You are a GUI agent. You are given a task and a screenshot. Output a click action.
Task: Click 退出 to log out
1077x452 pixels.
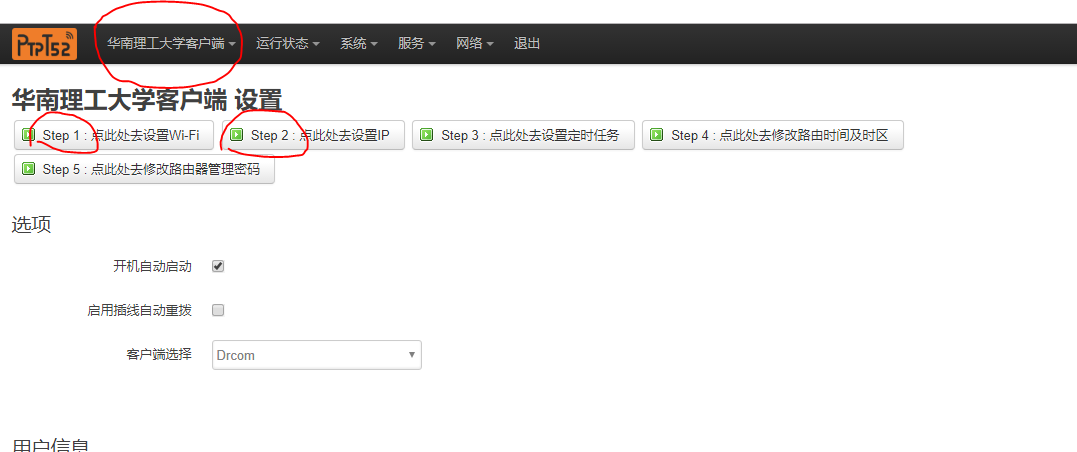(x=527, y=44)
